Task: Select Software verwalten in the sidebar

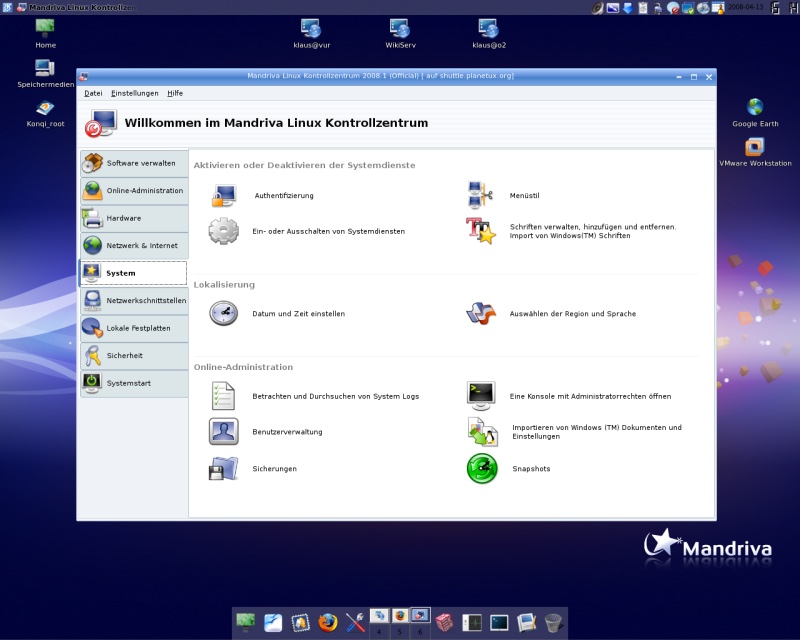Action: (x=134, y=163)
